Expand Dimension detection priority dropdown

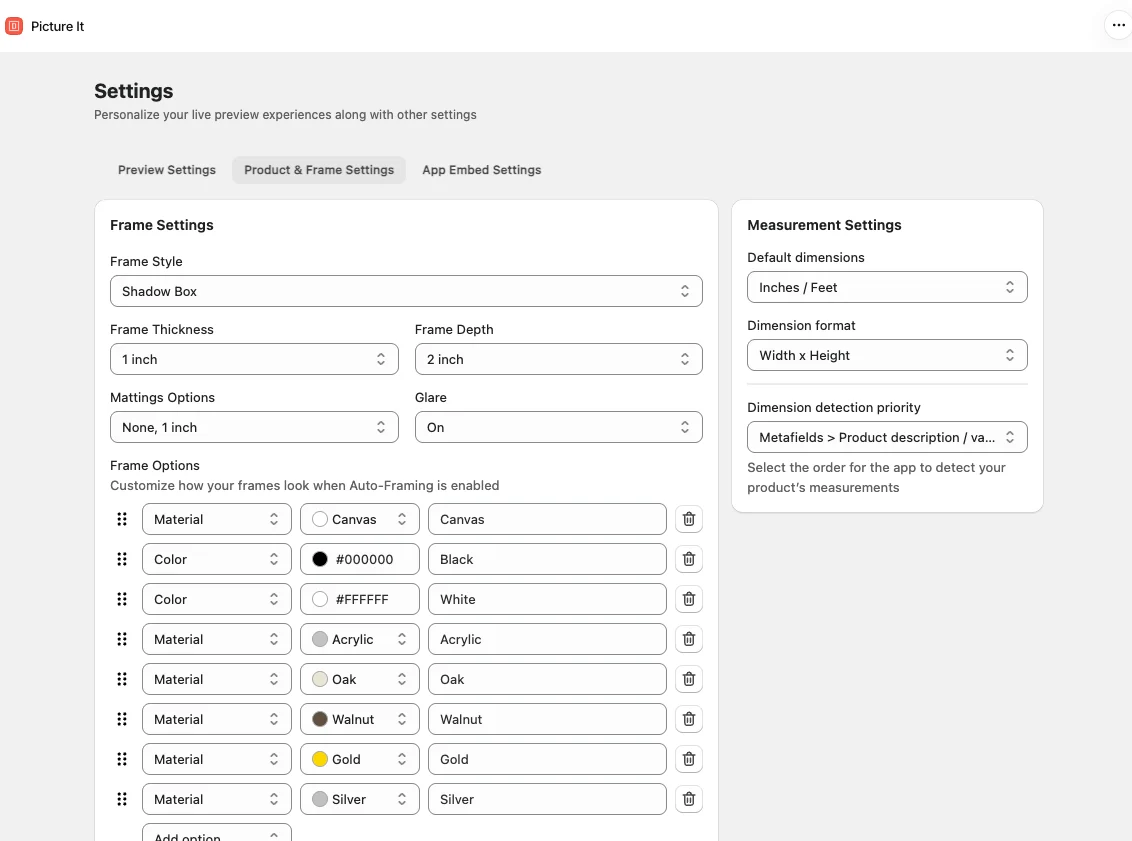click(887, 437)
